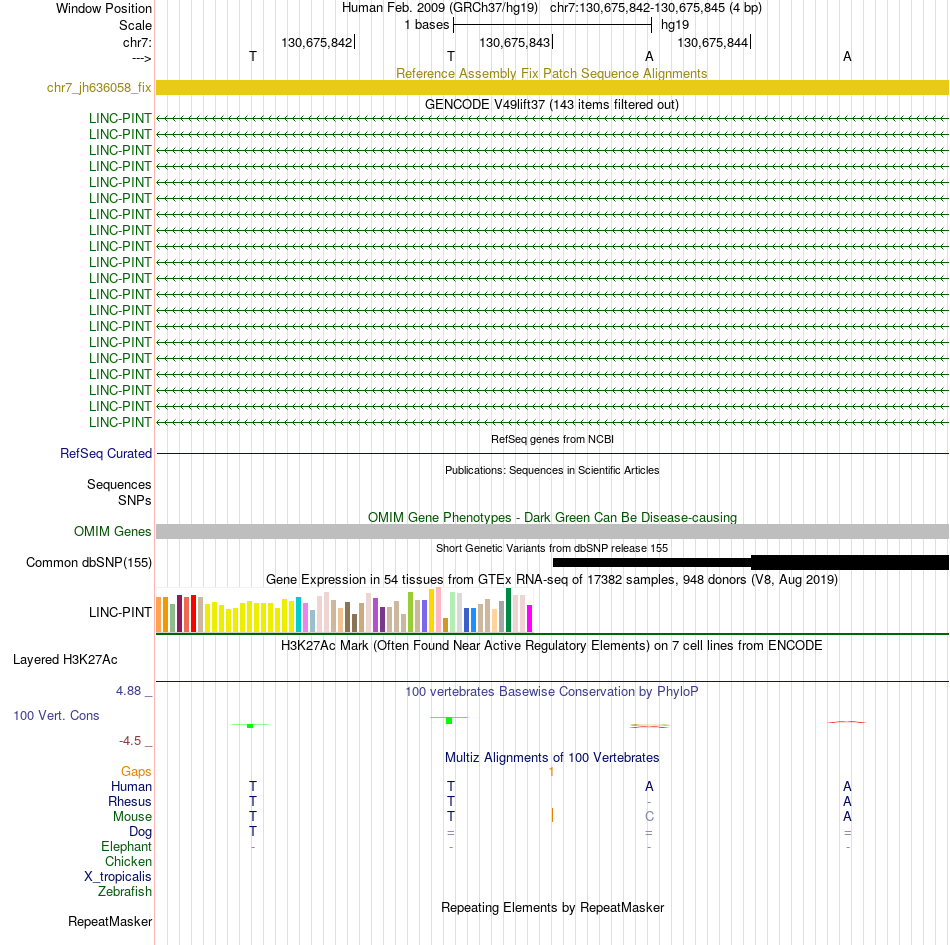This screenshot has width=950, height=945.
Task: Click the X_tropicalis alignment row label
Action: pos(118,877)
